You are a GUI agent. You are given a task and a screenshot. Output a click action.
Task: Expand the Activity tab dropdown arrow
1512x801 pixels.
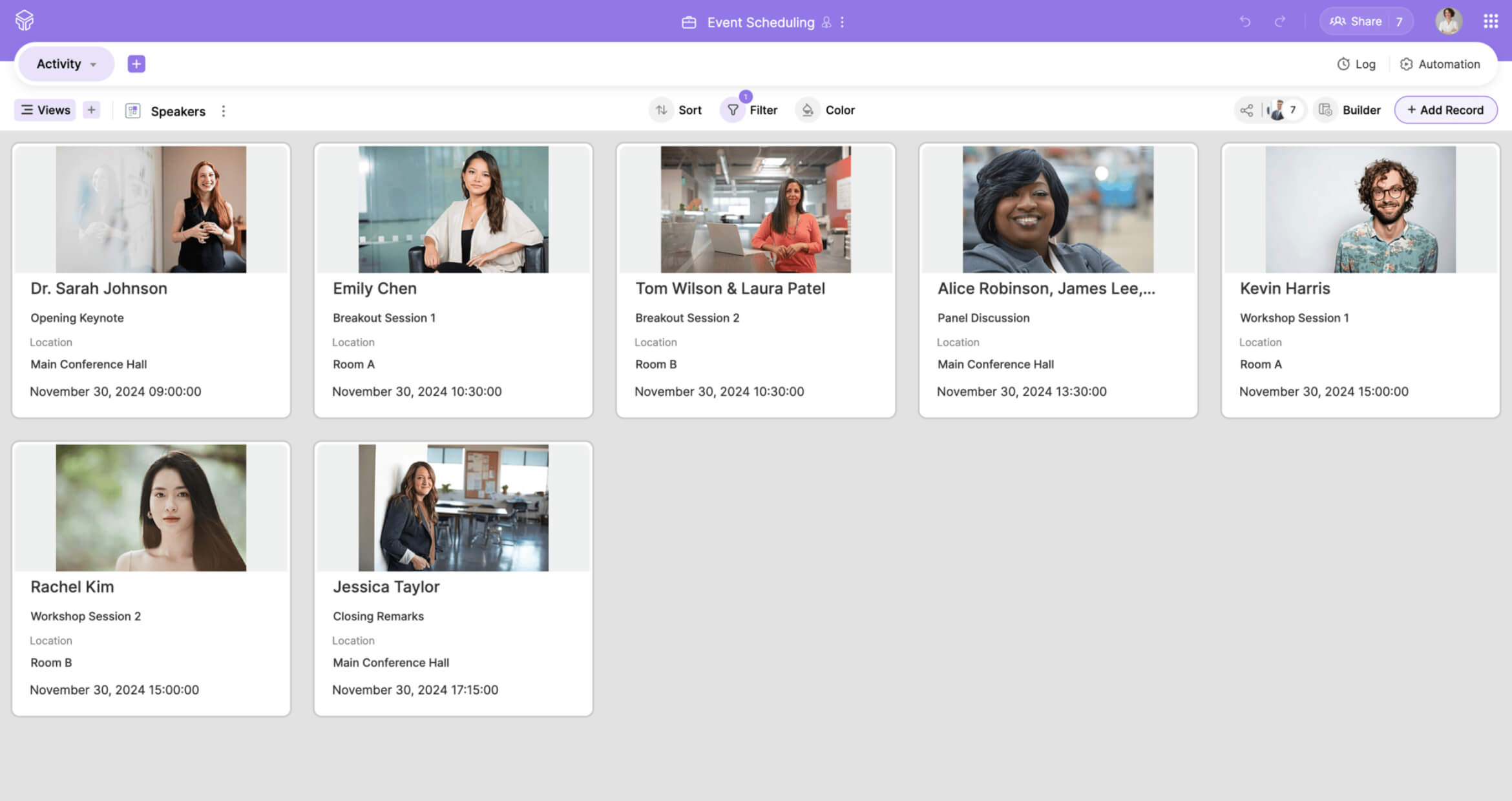93,65
